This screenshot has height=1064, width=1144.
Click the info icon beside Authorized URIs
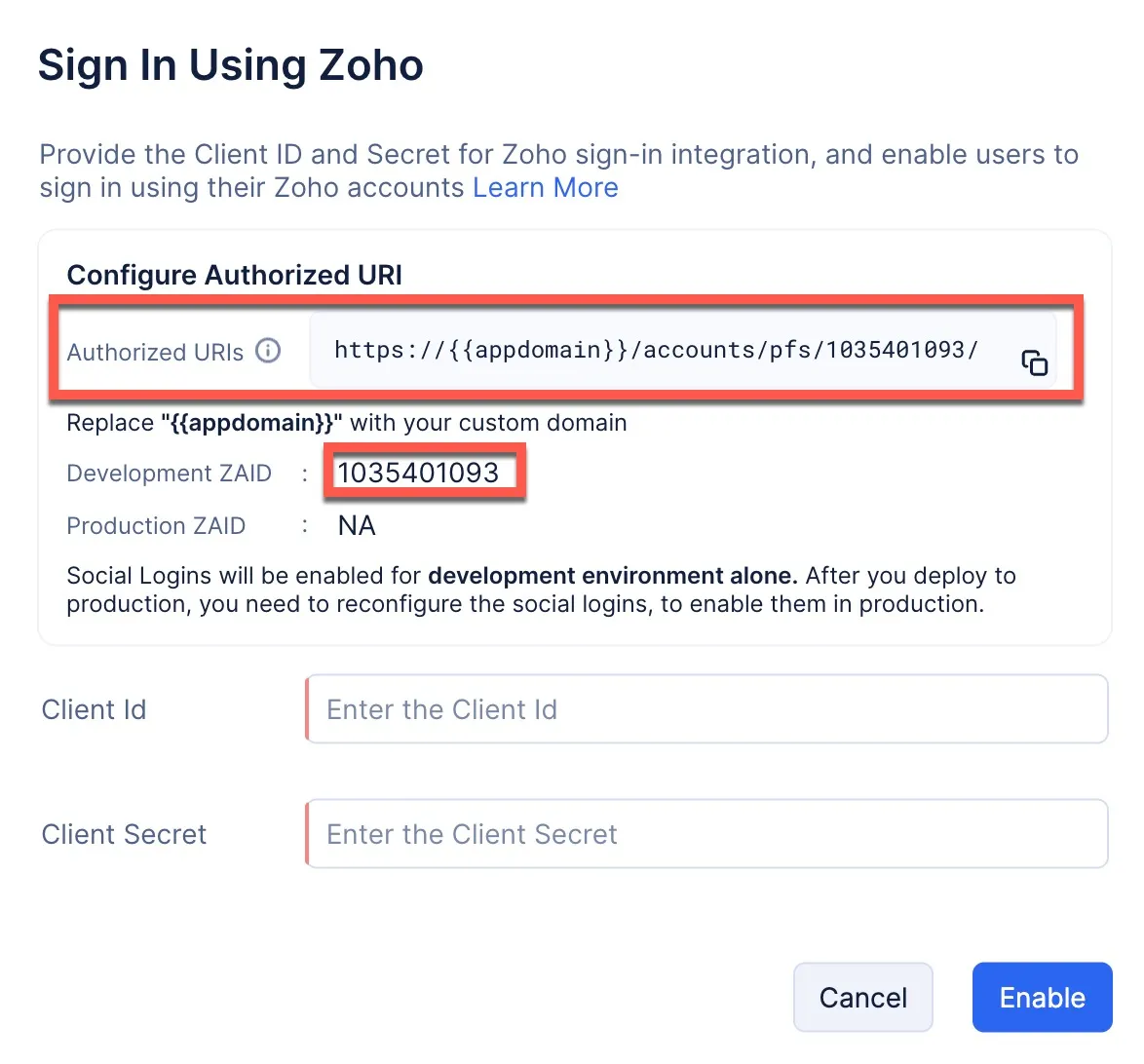point(268,351)
